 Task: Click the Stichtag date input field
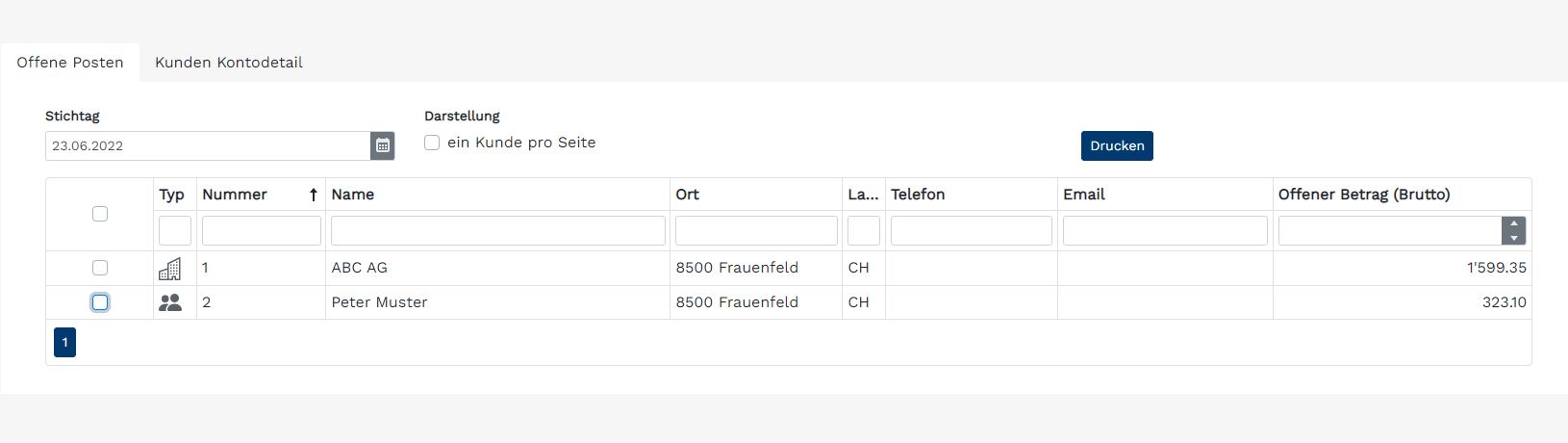point(208,145)
